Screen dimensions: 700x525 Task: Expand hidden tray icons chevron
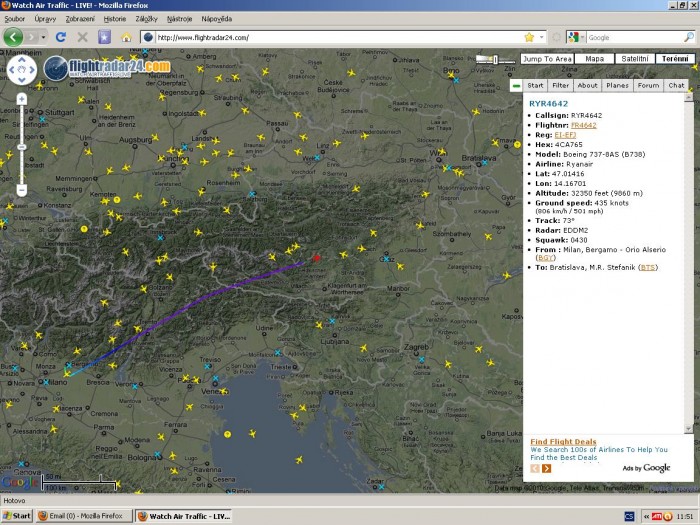tap(646, 517)
